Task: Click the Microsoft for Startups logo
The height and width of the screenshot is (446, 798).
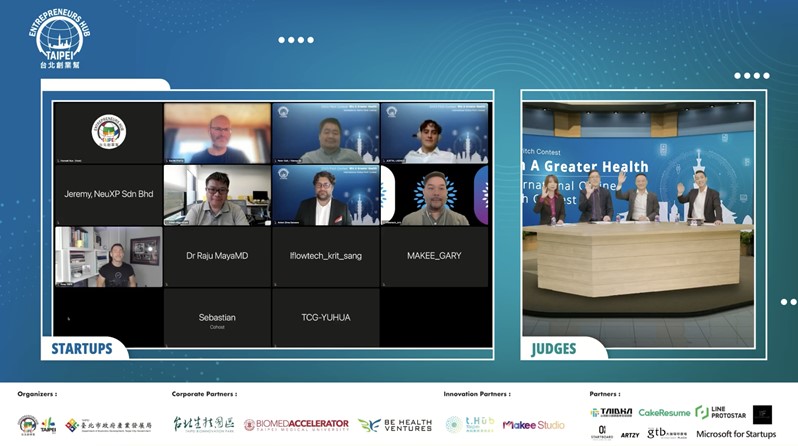Action: pyautogui.click(x=736, y=434)
